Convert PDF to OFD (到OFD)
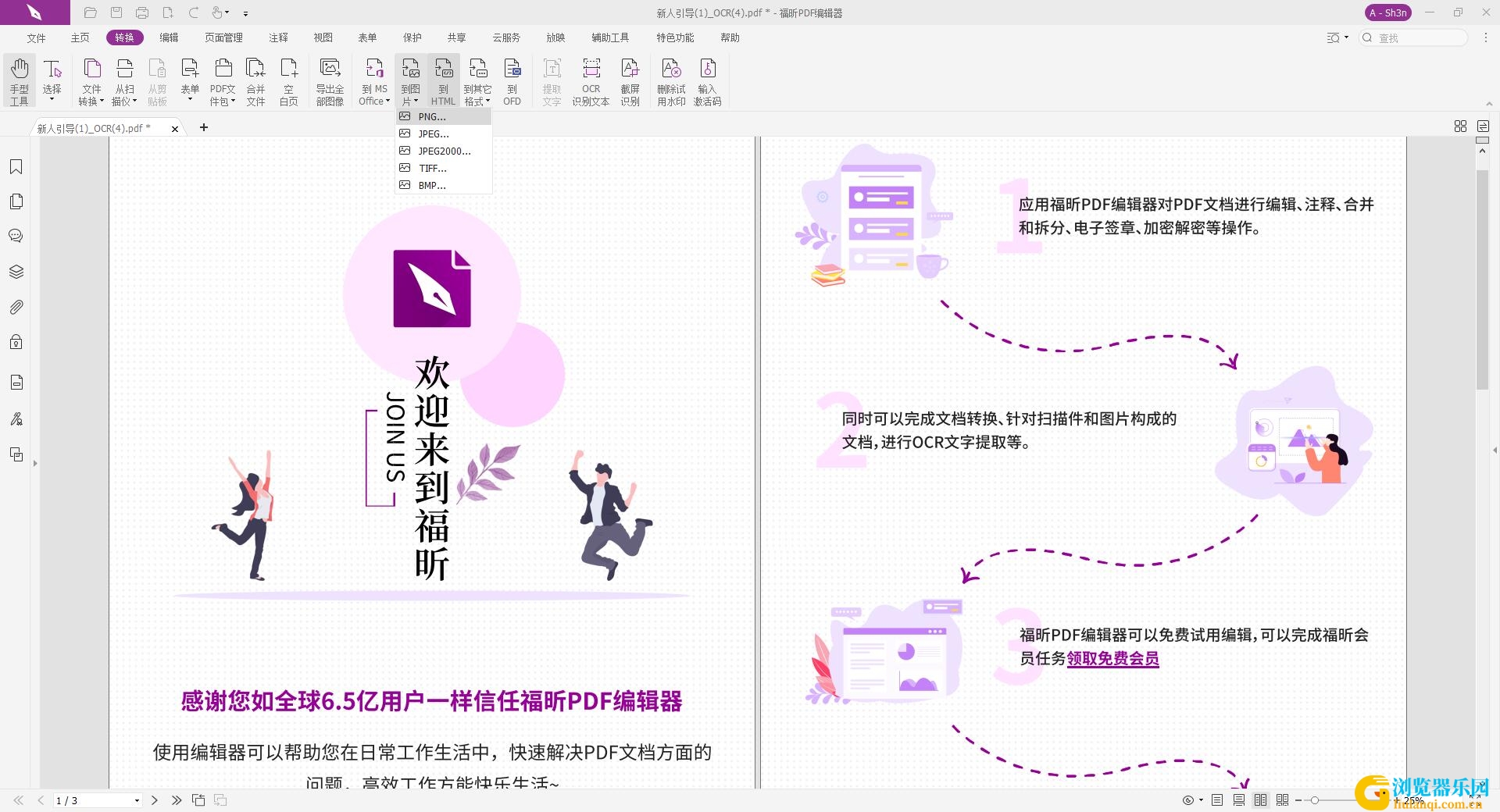 (x=512, y=81)
